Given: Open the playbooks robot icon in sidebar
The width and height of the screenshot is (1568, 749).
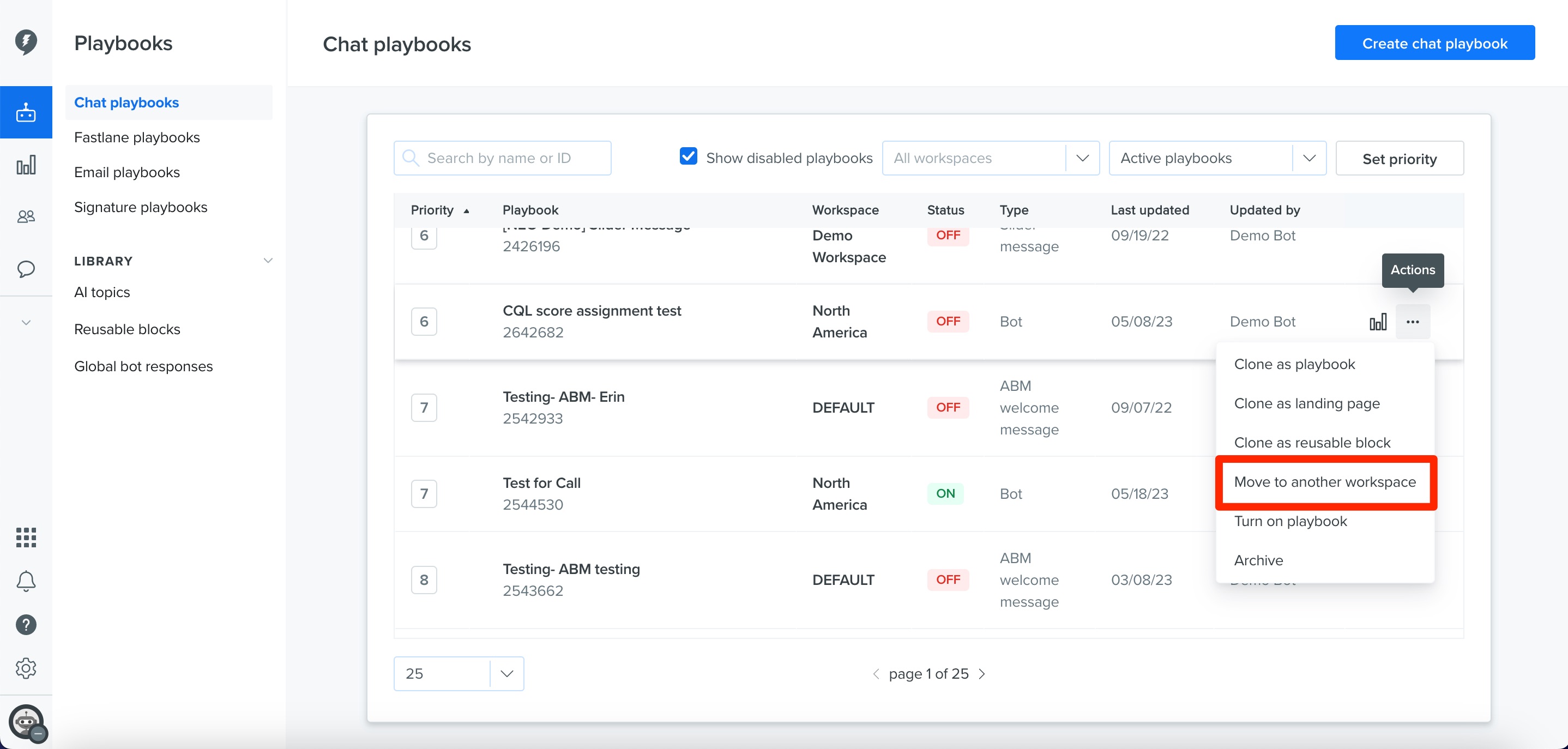Looking at the screenshot, I should click(x=26, y=112).
